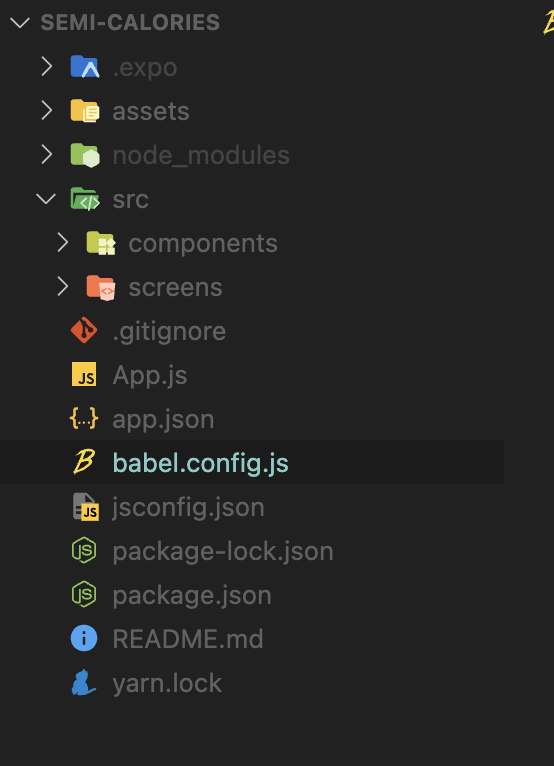Expand the components folder chevron
Image resolution: width=554 pixels, height=766 pixels.
point(63,242)
